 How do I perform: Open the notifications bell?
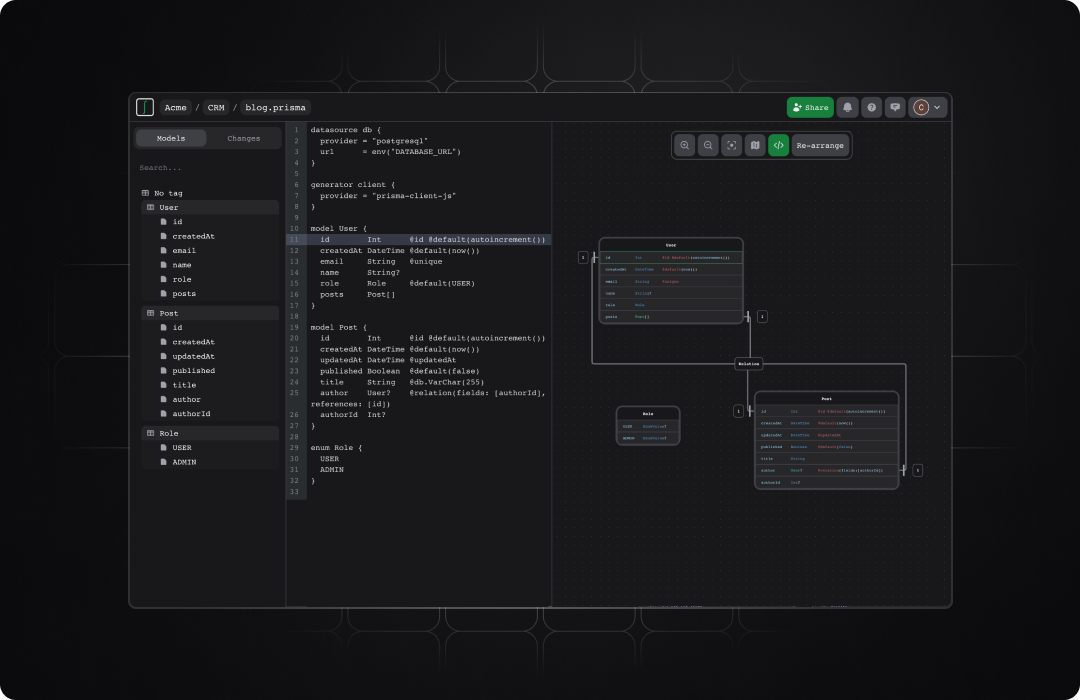(847, 107)
